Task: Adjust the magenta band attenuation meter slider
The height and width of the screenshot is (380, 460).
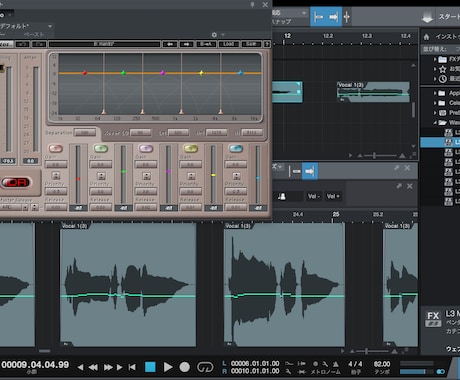Action: point(168,171)
